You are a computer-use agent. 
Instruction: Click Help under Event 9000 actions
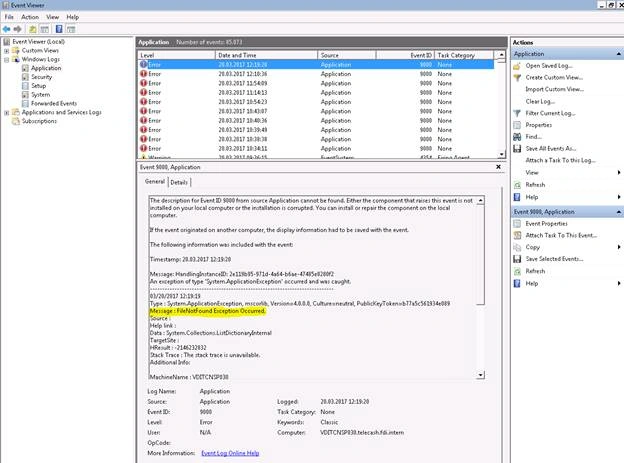pyautogui.click(x=531, y=283)
